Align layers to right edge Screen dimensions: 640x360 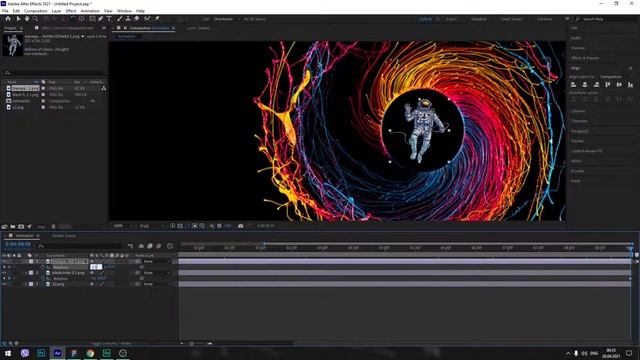(596, 84)
